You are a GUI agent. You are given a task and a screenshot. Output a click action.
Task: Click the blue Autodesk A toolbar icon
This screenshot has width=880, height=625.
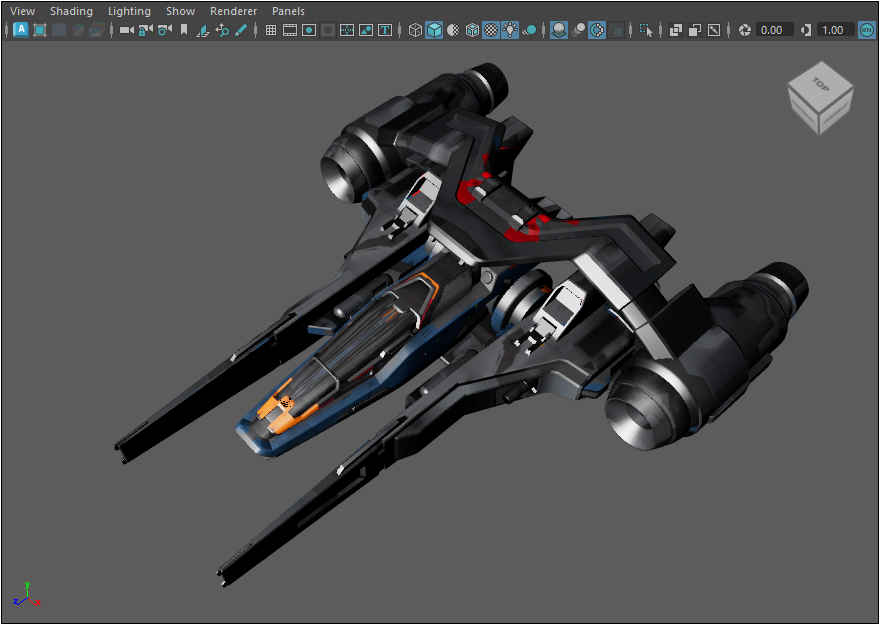pyautogui.click(x=21, y=30)
